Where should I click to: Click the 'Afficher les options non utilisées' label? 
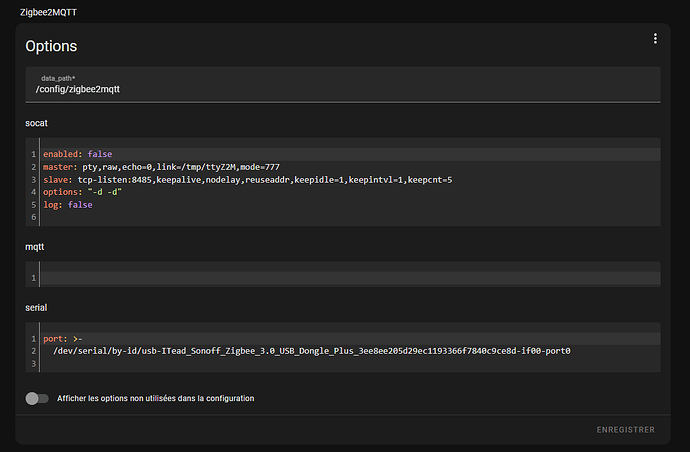[156, 398]
